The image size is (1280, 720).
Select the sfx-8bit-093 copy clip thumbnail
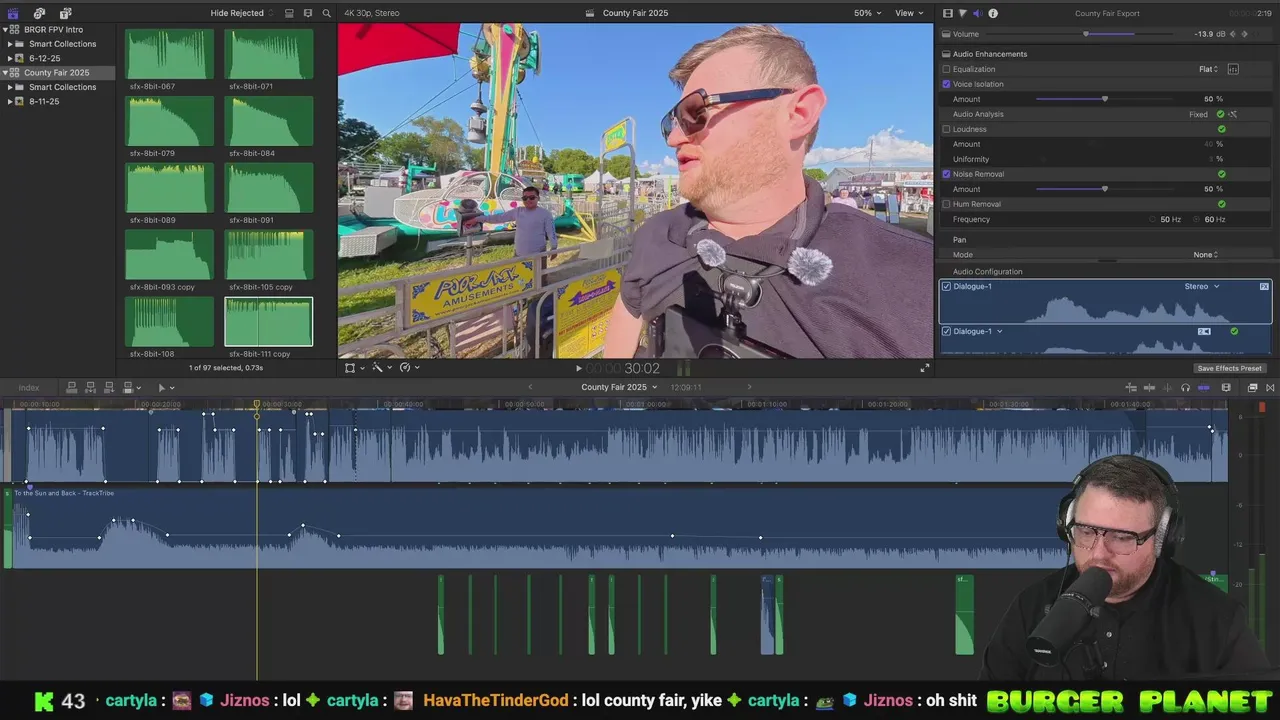[x=169, y=255]
